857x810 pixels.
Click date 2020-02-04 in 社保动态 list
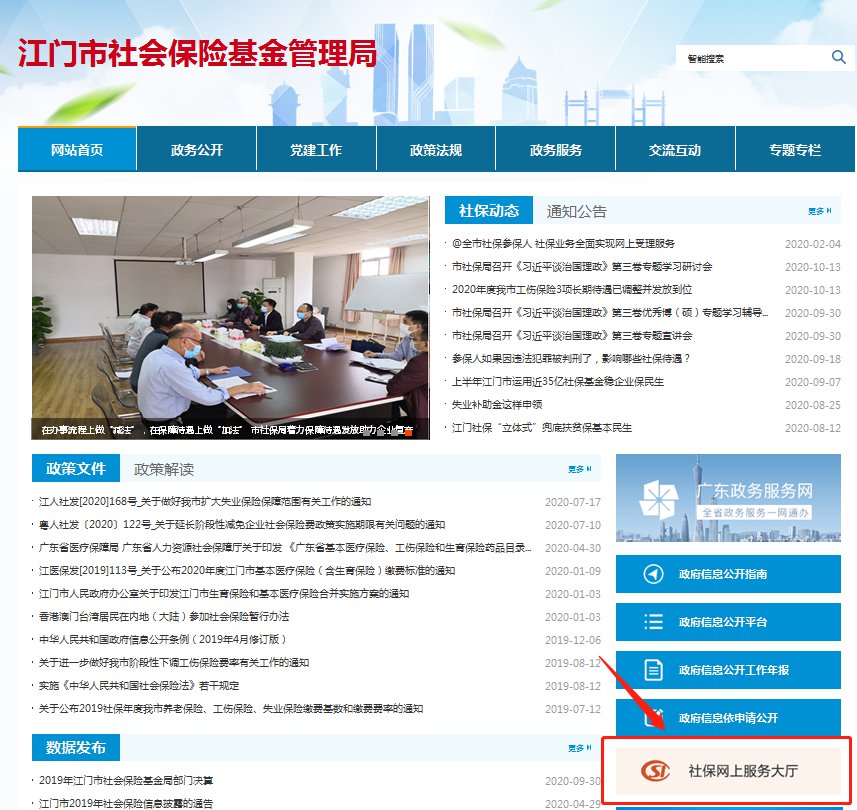click(812, 244)
